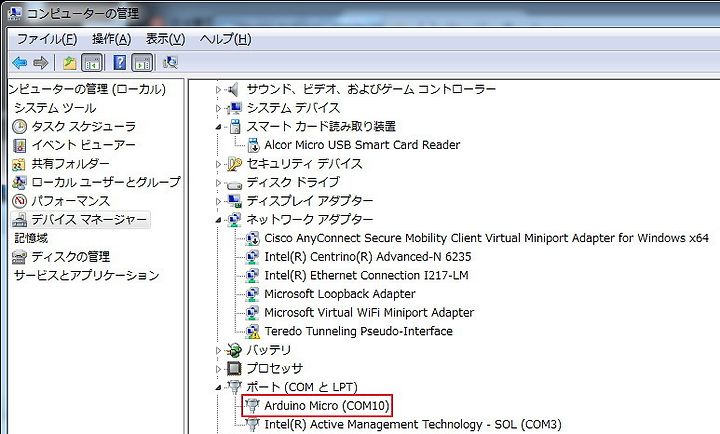Image resolution: width=720 pixels, height=434 pixels.
Task: Click the ディスク ドライブ category icon
Action: click(234, 185)
